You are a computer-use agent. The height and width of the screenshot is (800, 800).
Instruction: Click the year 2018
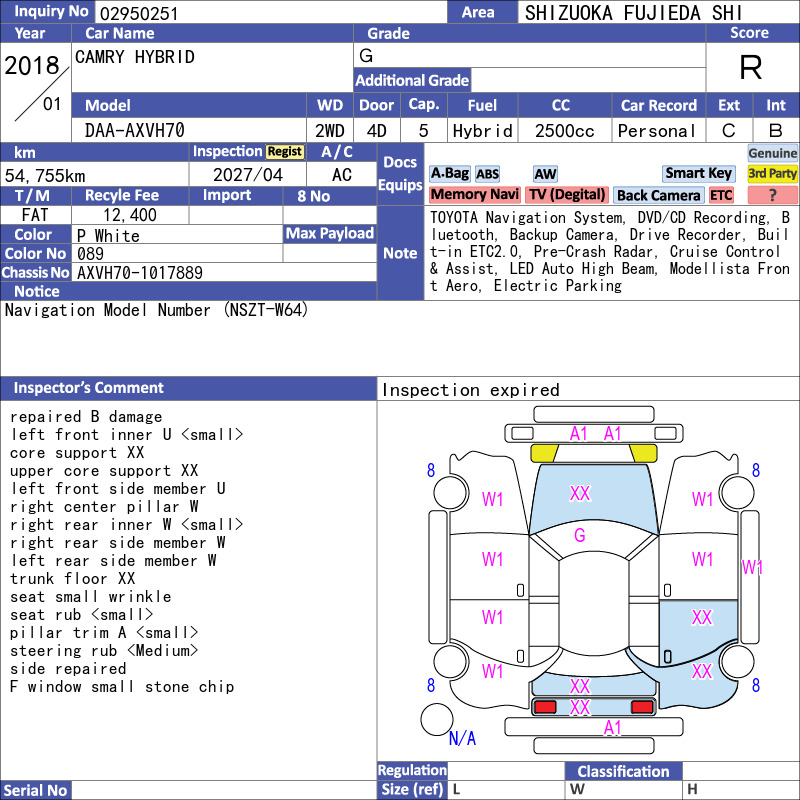[32, 65]
